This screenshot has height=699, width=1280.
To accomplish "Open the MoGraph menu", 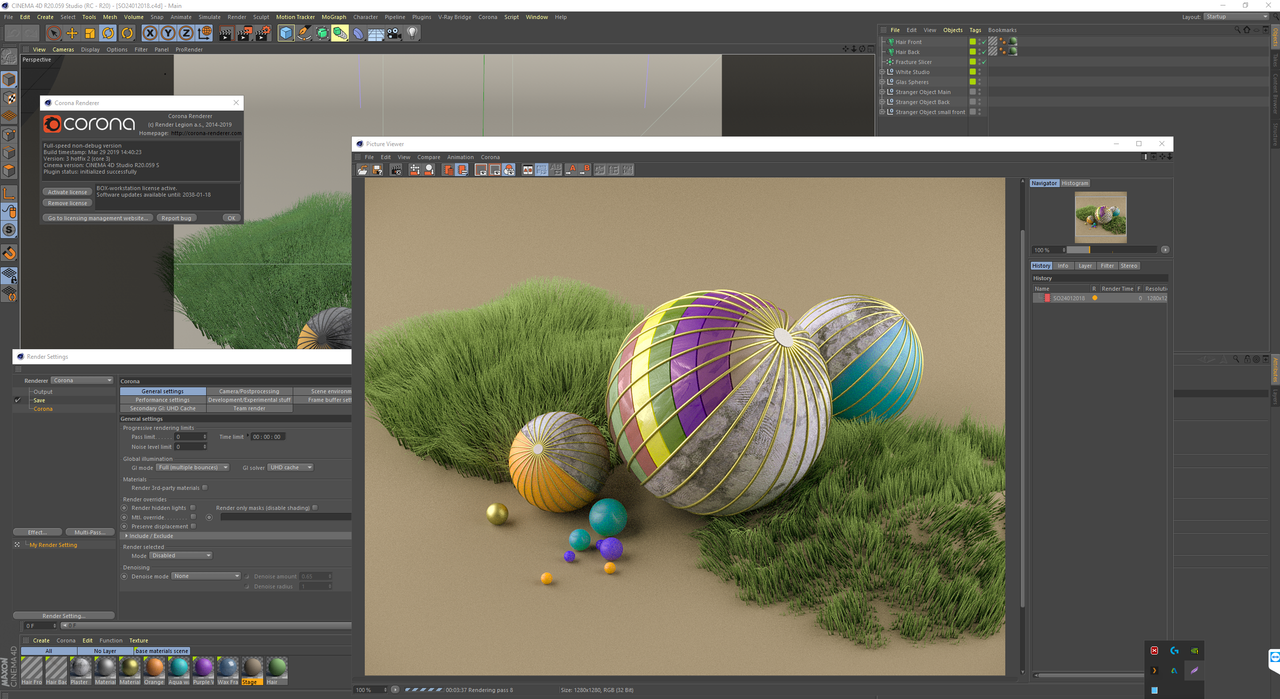I will [333, 17].
